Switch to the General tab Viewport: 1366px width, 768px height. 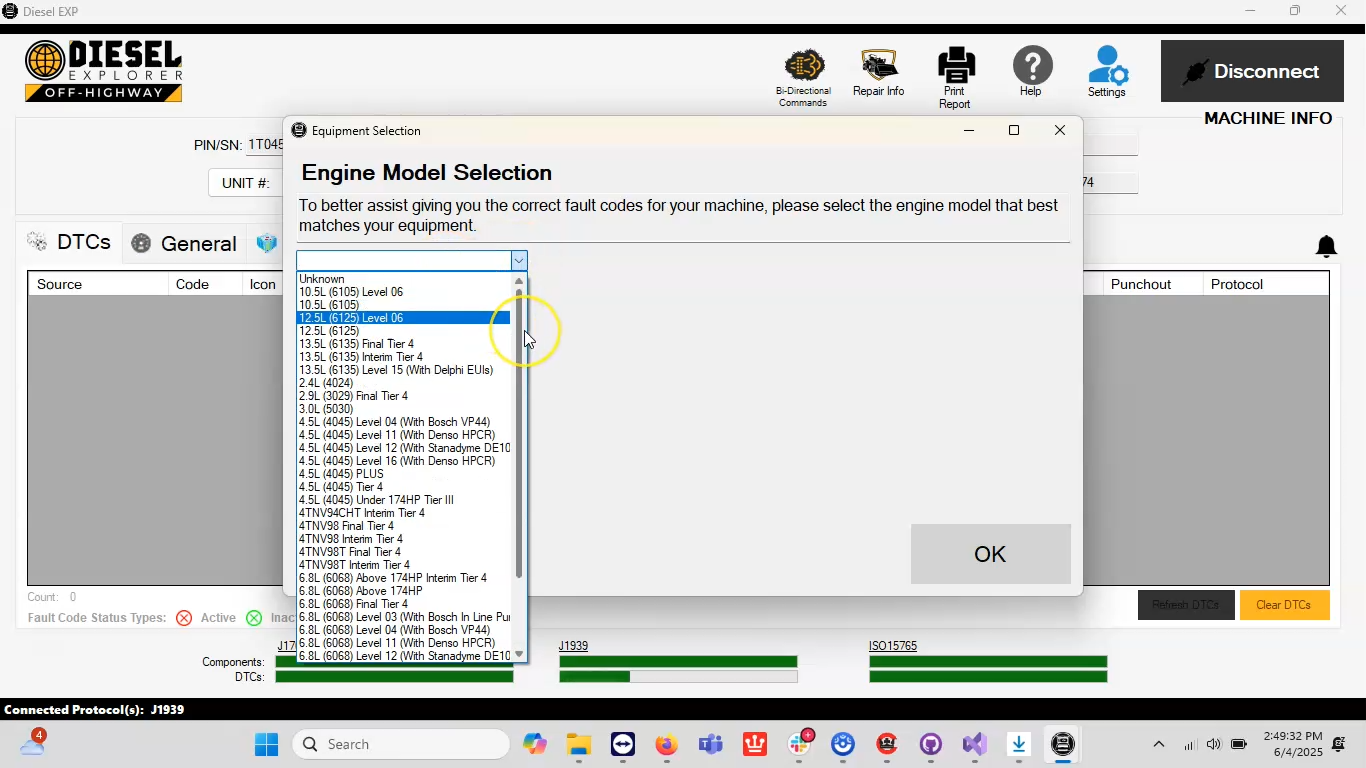point(196,243)
